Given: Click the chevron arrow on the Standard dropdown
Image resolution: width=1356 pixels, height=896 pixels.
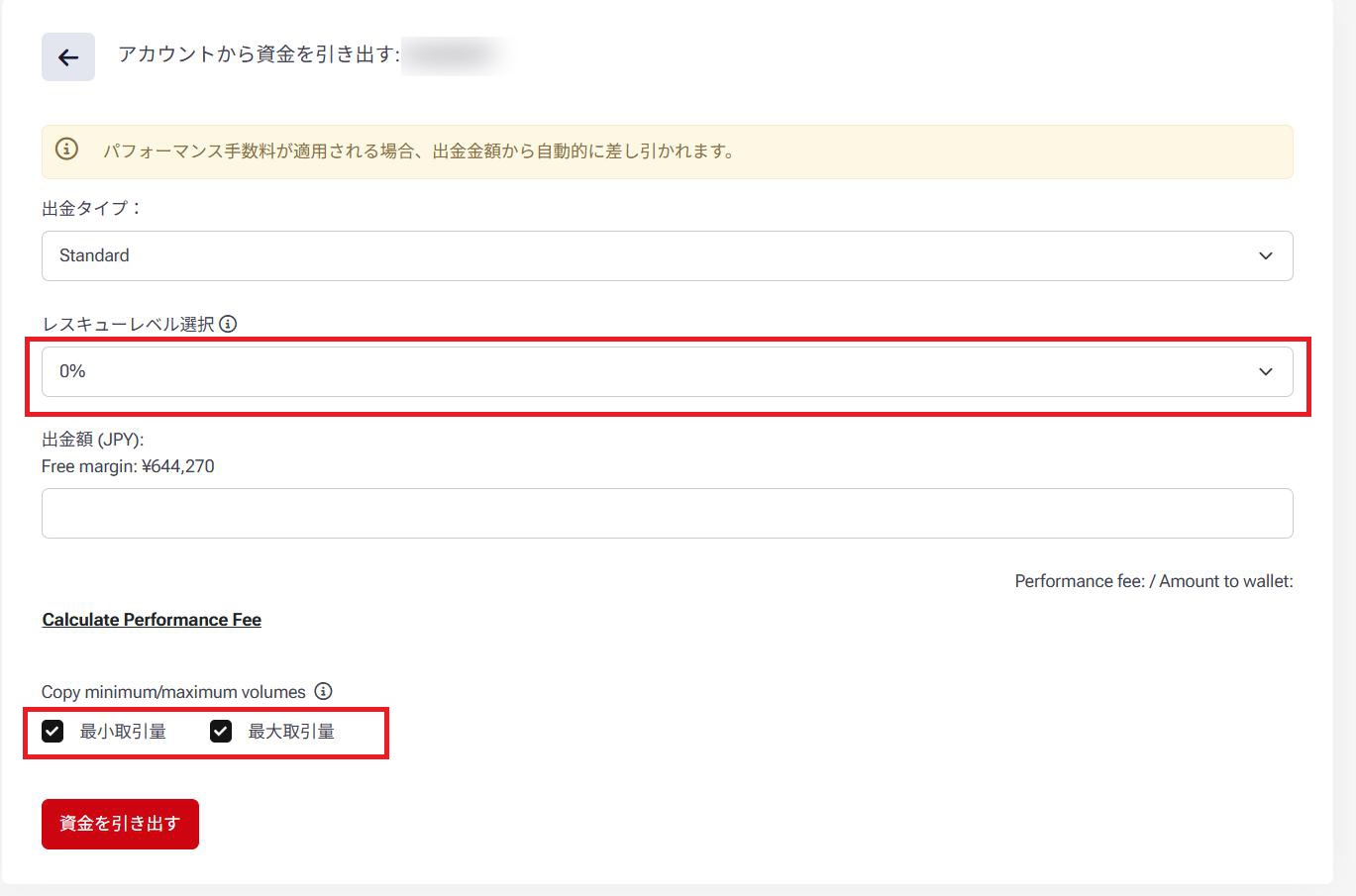Looking at the screenshot, I should click(x=1265, y=255).
